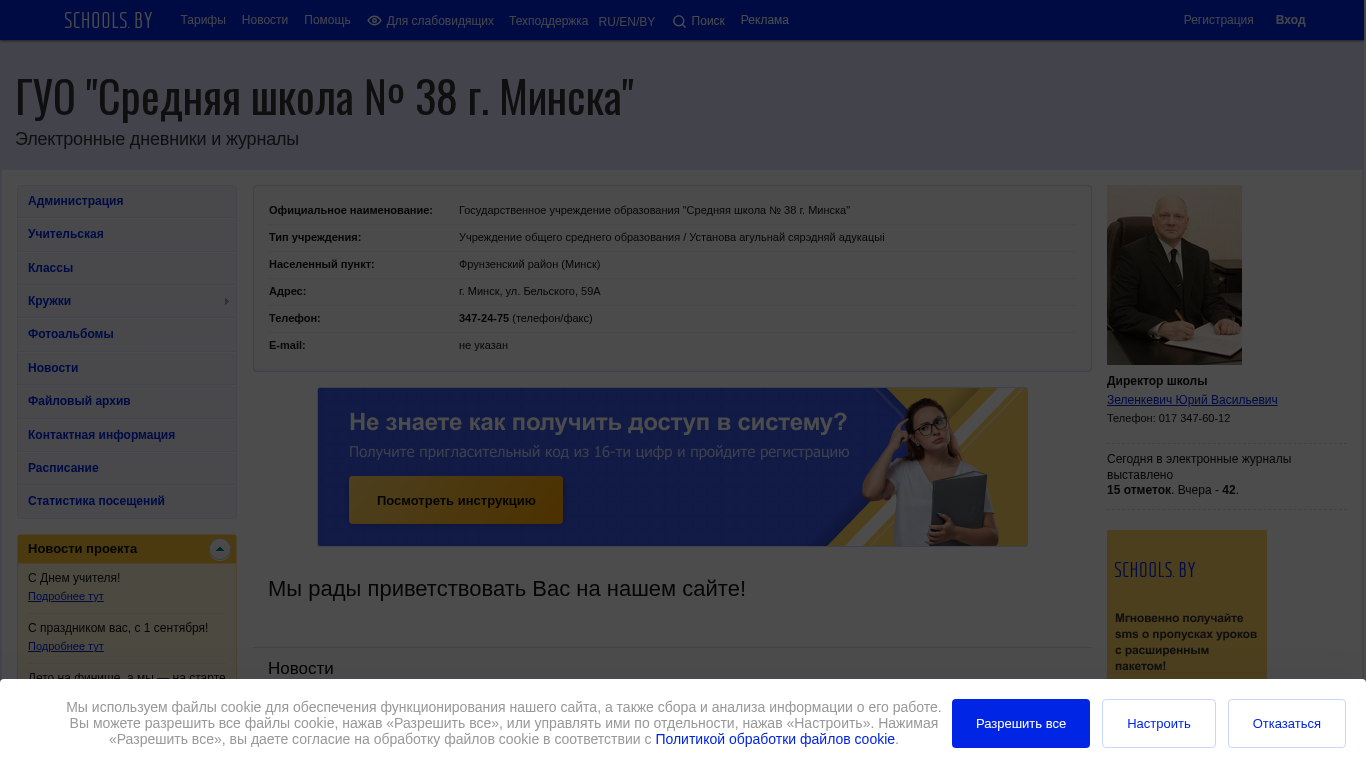
Task: Open Фотоальбомы in the sidebar
Action: (x=127, y=334)
